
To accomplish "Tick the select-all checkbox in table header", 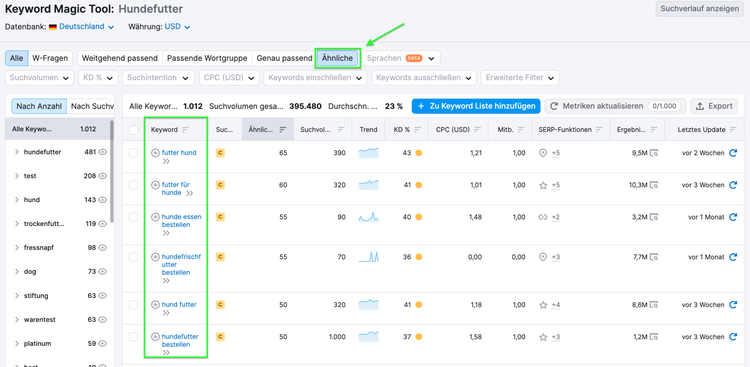I will [x=134, y=130].
